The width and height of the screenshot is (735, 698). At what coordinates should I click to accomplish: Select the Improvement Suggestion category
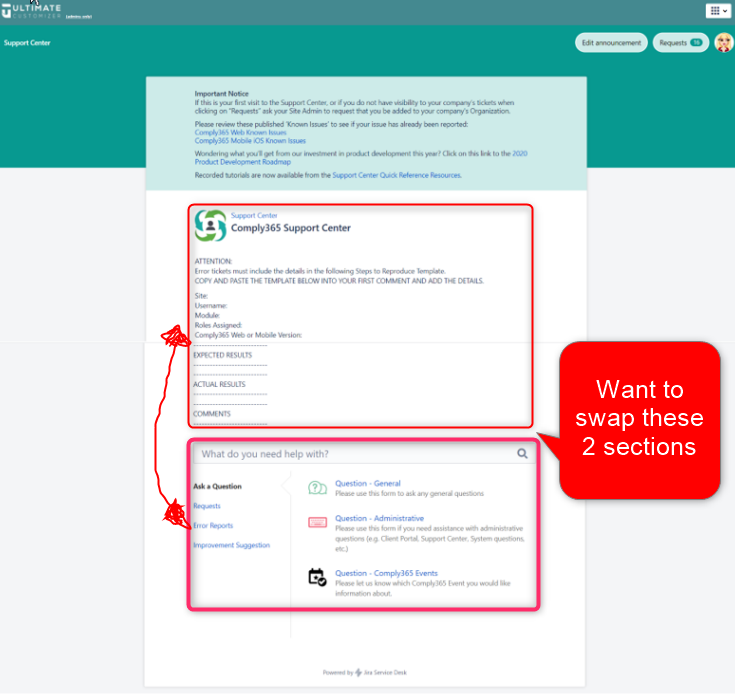click(231, 545)
